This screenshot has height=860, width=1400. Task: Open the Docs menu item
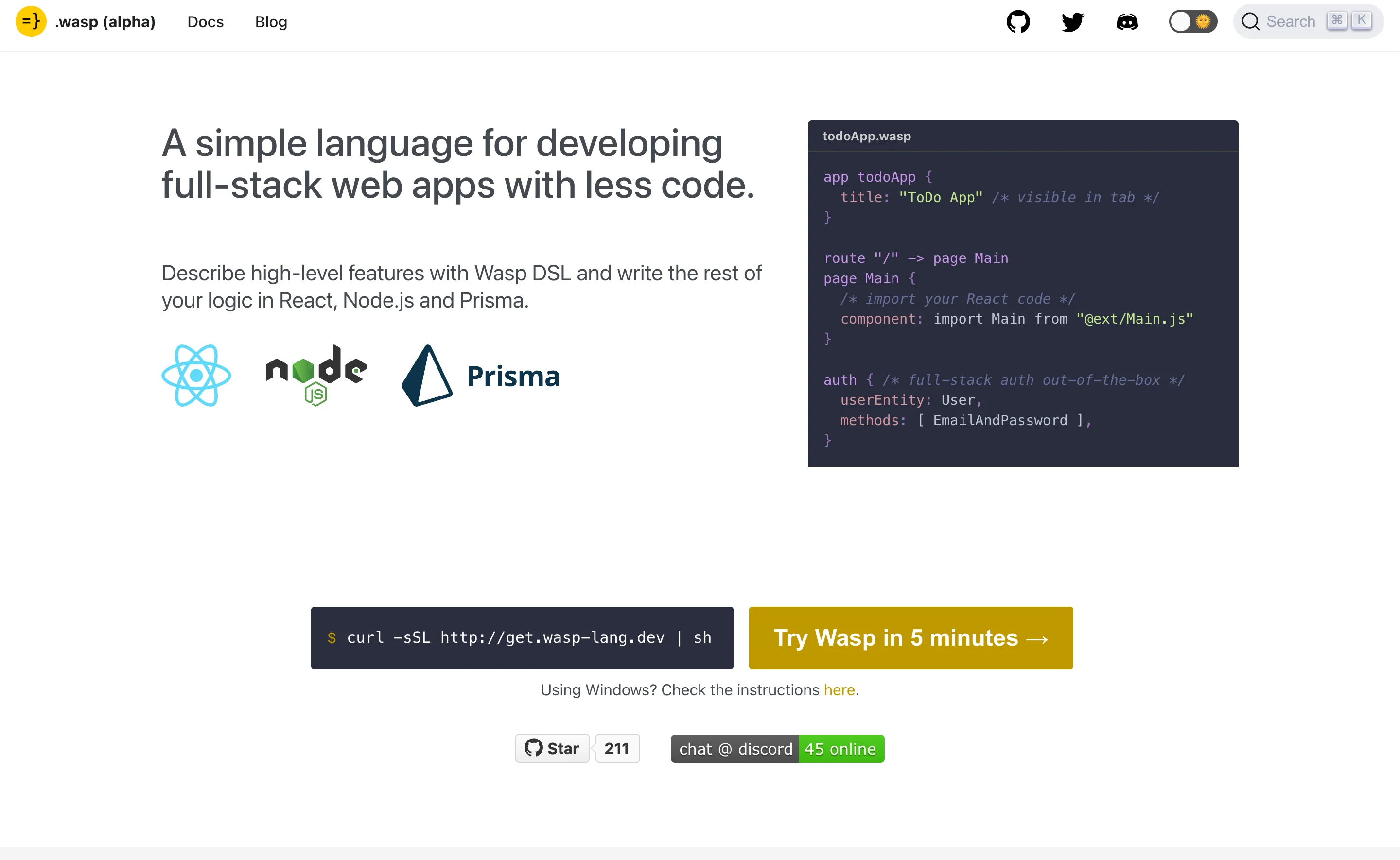coord(205,21)
